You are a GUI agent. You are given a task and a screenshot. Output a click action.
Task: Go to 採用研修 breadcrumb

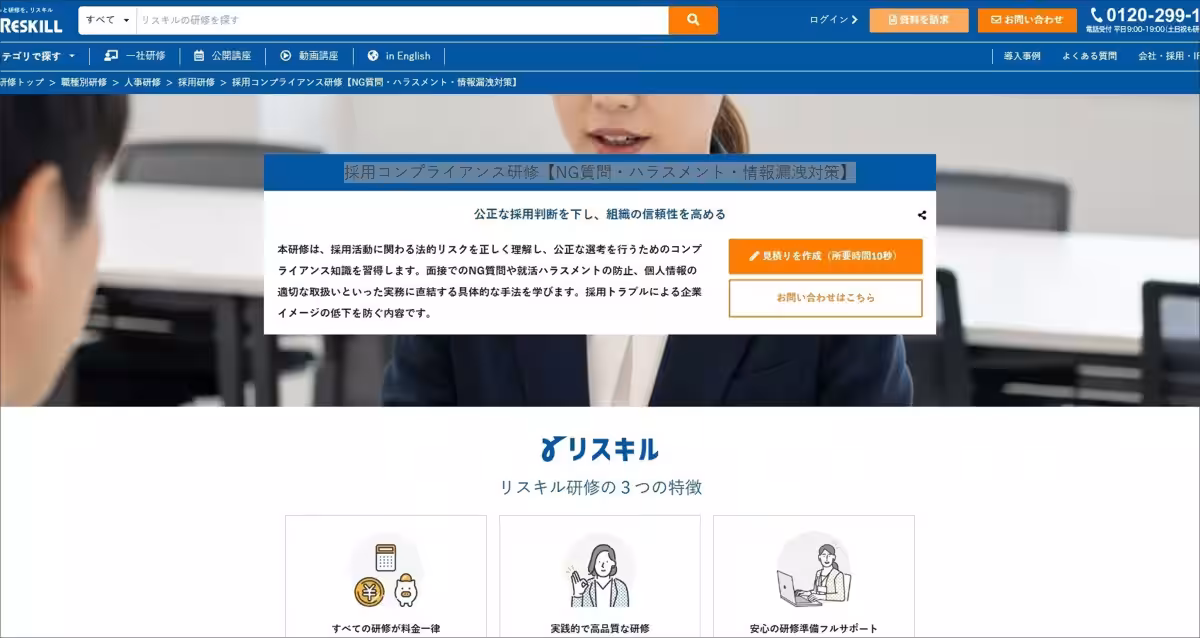(x=196, y=82)
